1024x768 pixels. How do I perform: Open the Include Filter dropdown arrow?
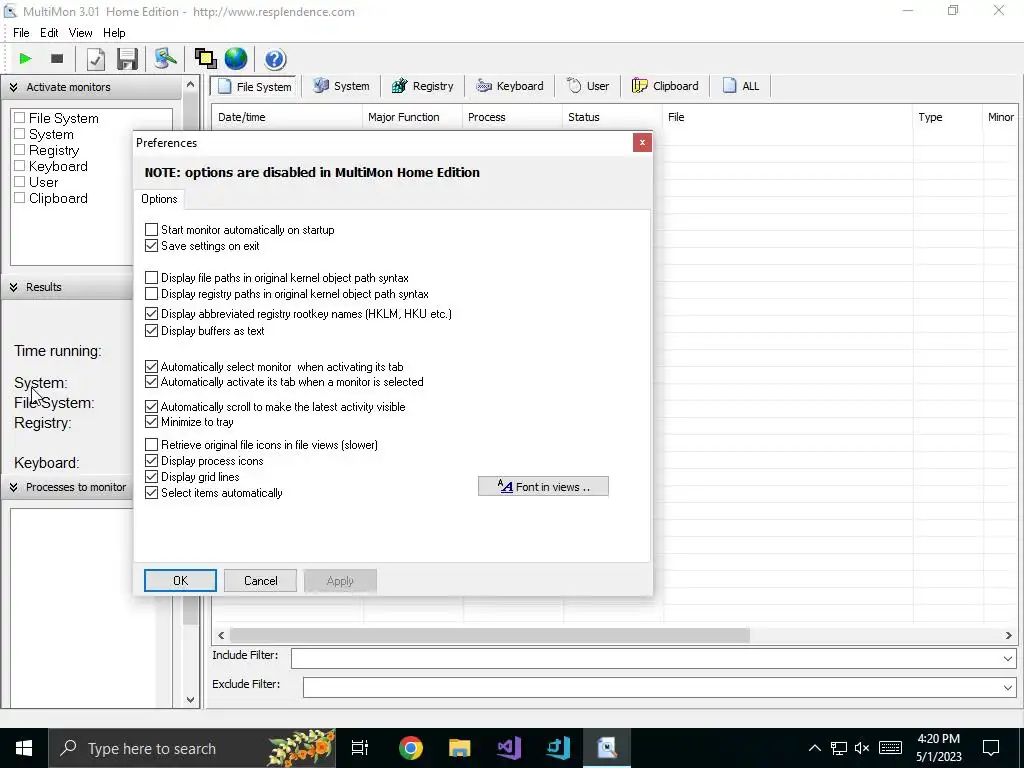1008,658
